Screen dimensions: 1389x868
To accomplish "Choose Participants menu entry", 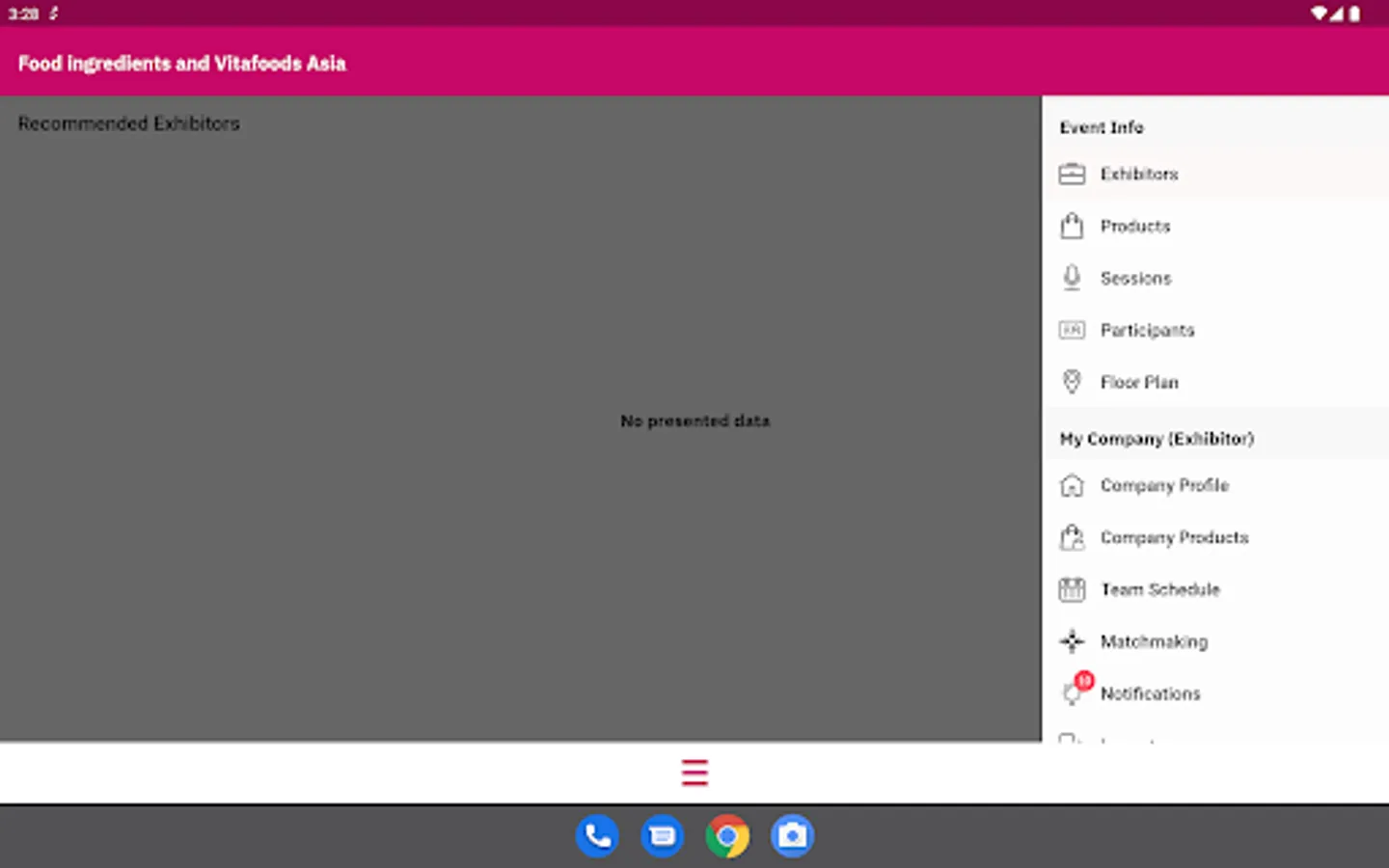I will (1215, 330).
